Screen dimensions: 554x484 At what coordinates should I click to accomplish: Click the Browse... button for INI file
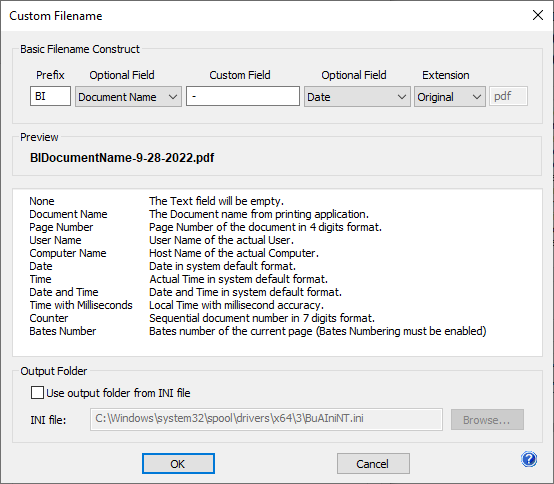point(487,420)
